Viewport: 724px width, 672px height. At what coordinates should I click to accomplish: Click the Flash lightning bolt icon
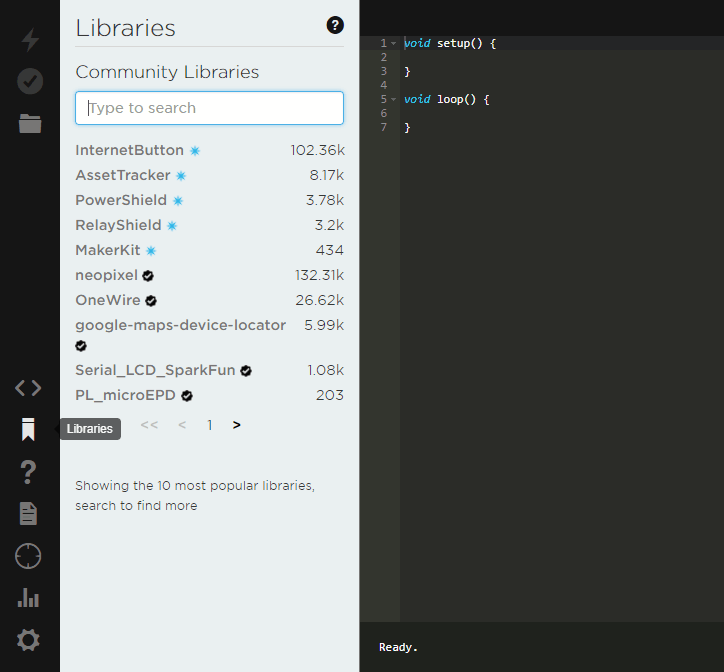(30, 40)
